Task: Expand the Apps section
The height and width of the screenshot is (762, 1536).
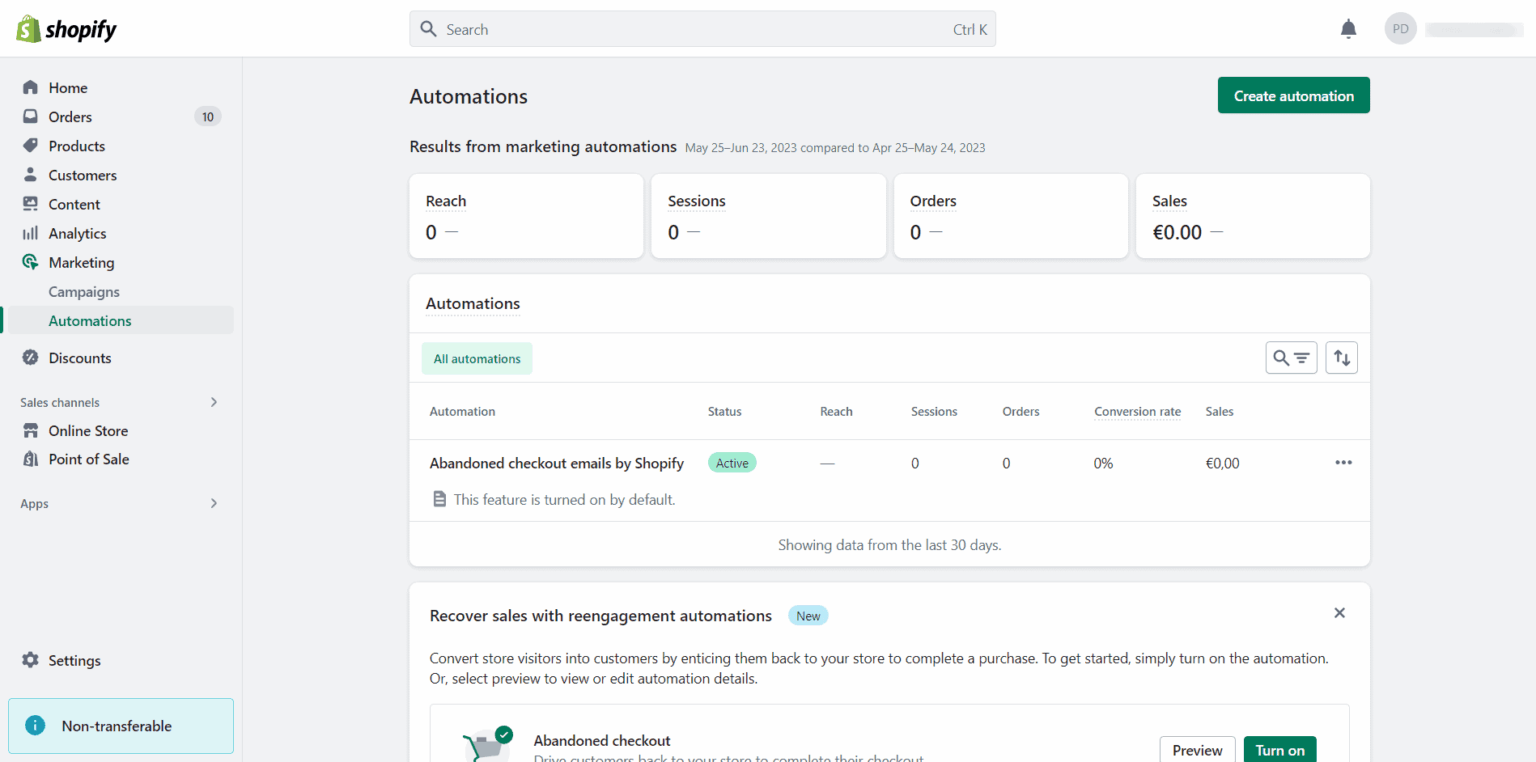Action: point(213,503)
